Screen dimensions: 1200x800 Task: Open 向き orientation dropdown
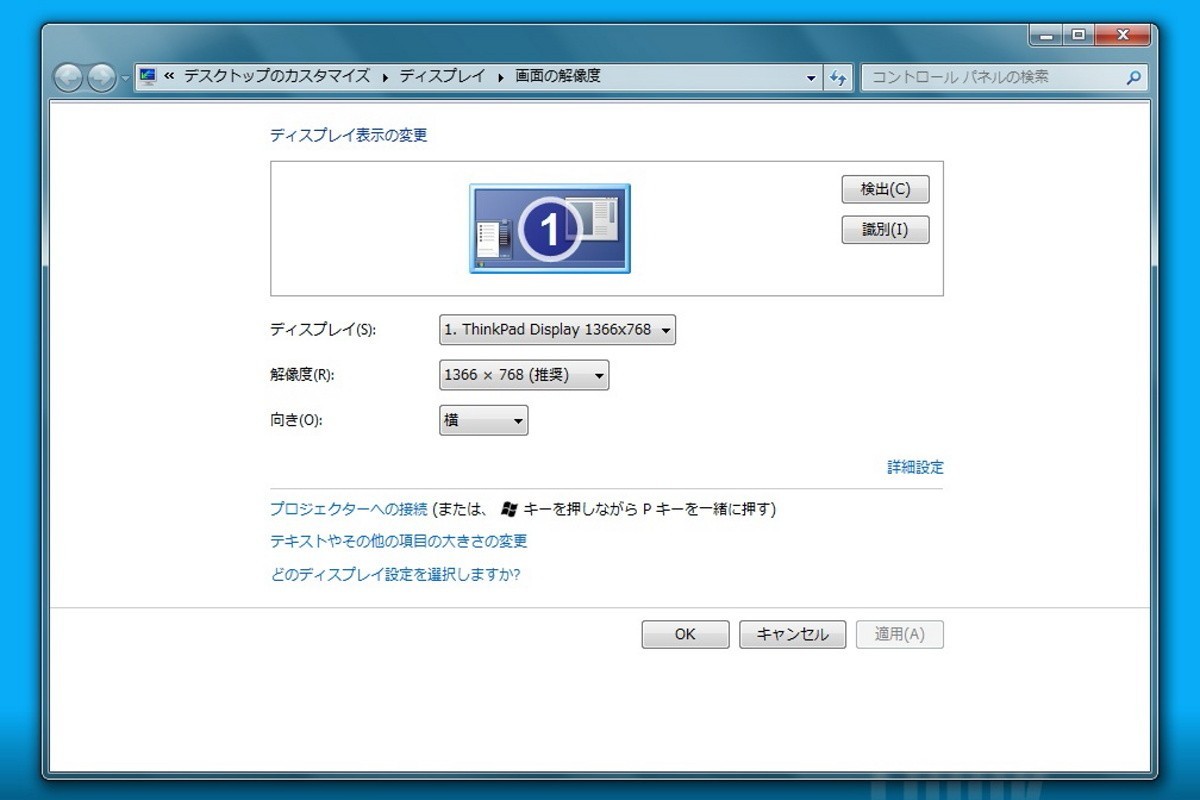483,420
